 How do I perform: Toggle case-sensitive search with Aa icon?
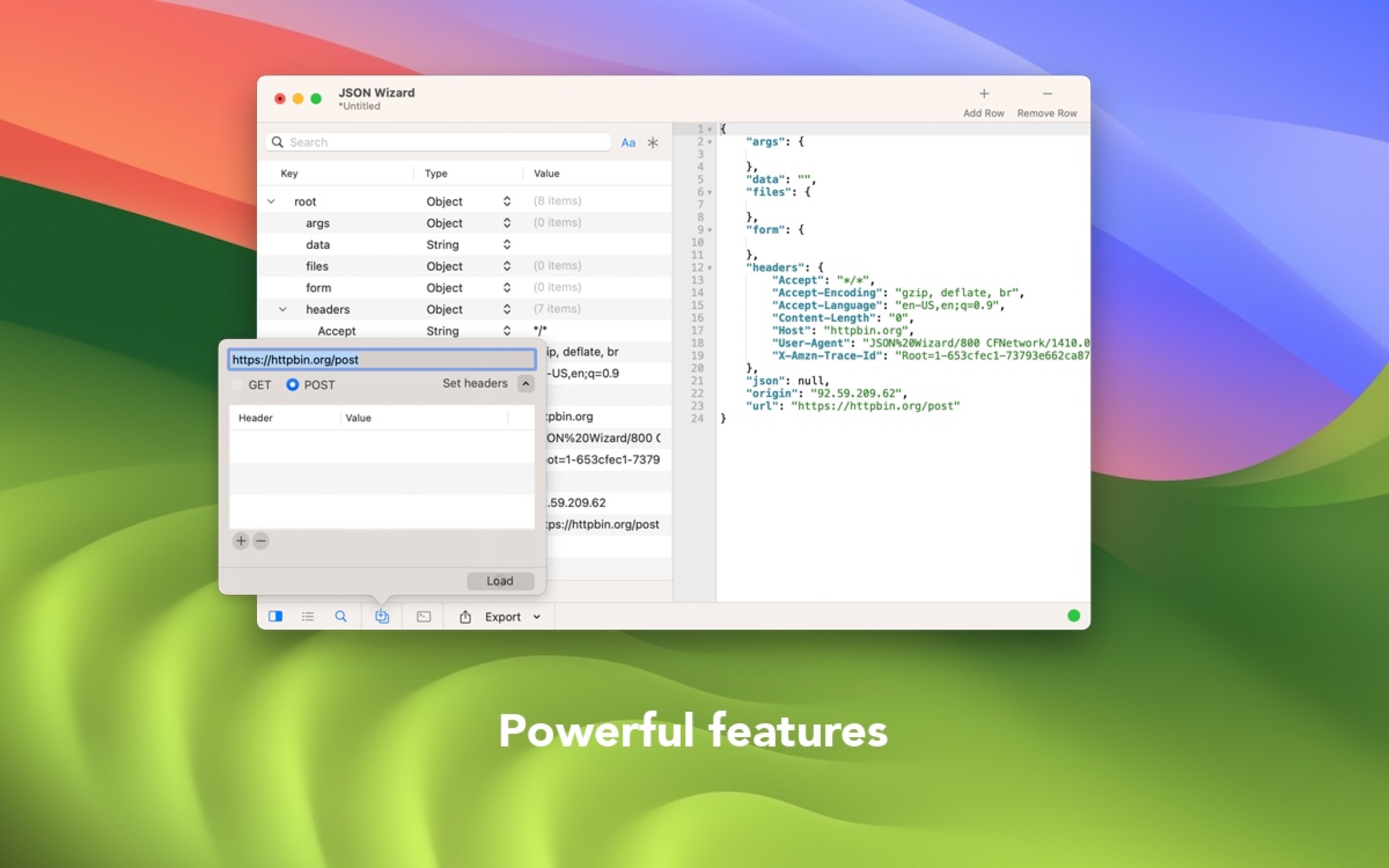point(629,142)
